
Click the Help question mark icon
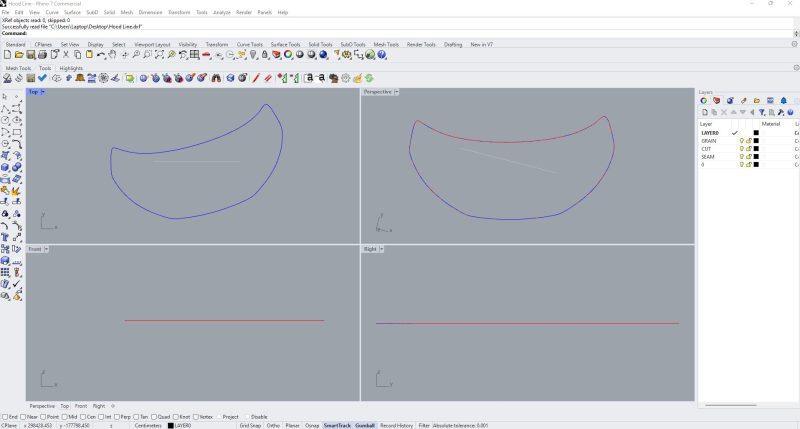[x=382, y=55]
